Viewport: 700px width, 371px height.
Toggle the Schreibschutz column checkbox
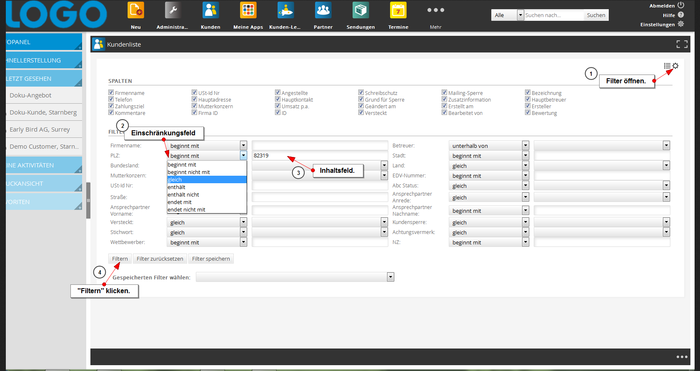point(361,93)
